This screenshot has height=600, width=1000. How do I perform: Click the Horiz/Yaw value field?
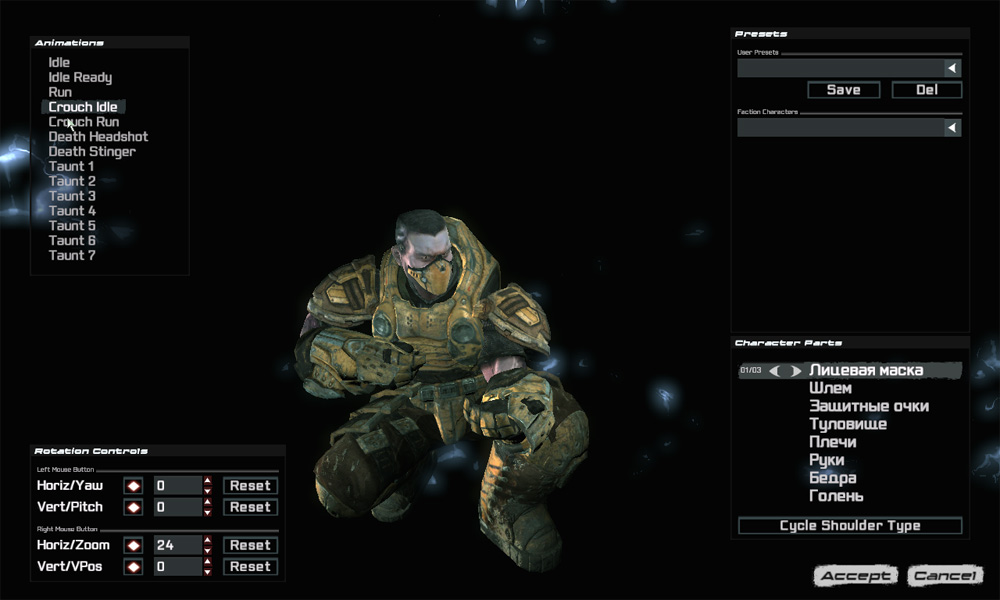click(x=178, y=486)
